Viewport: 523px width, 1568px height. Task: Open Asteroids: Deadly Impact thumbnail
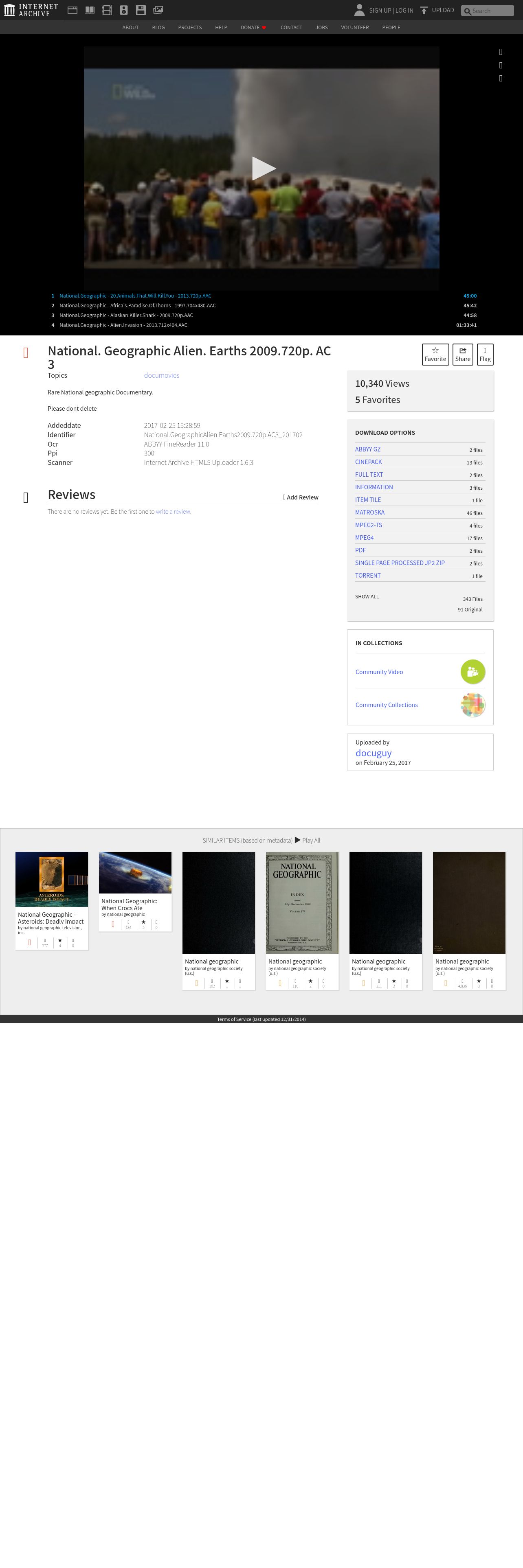[x=52, y=880]
